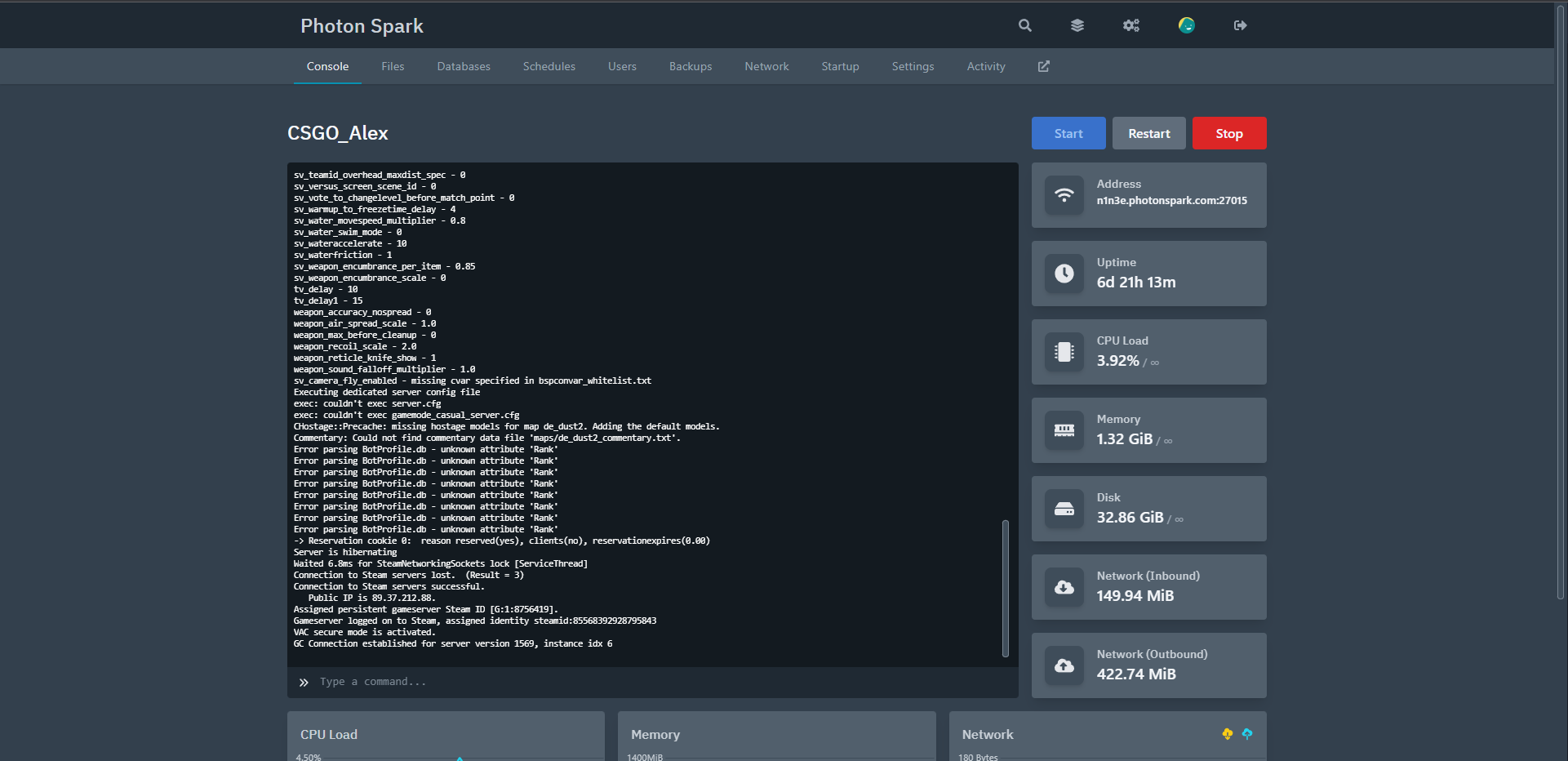1568x761 pixels.
Task: Click the Uptime clock icon
Action: 1064,274
